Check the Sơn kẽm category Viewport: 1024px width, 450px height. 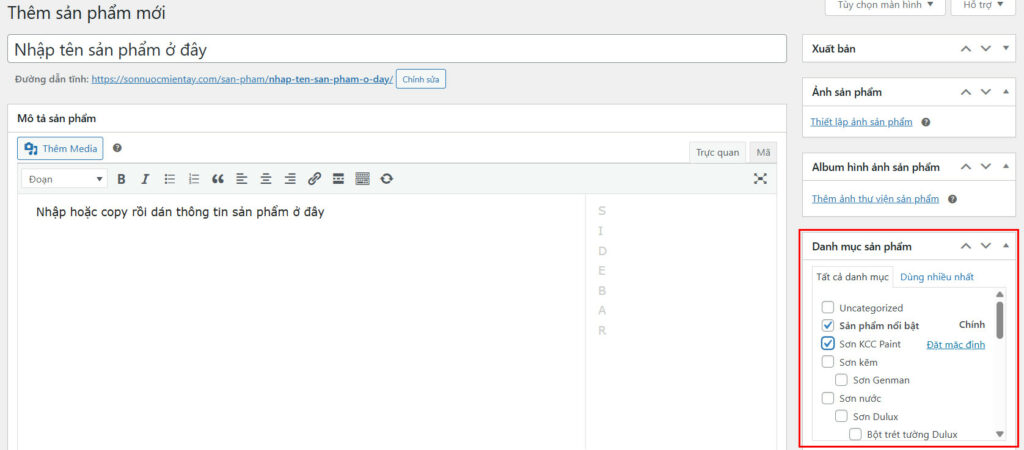[828, 362]
